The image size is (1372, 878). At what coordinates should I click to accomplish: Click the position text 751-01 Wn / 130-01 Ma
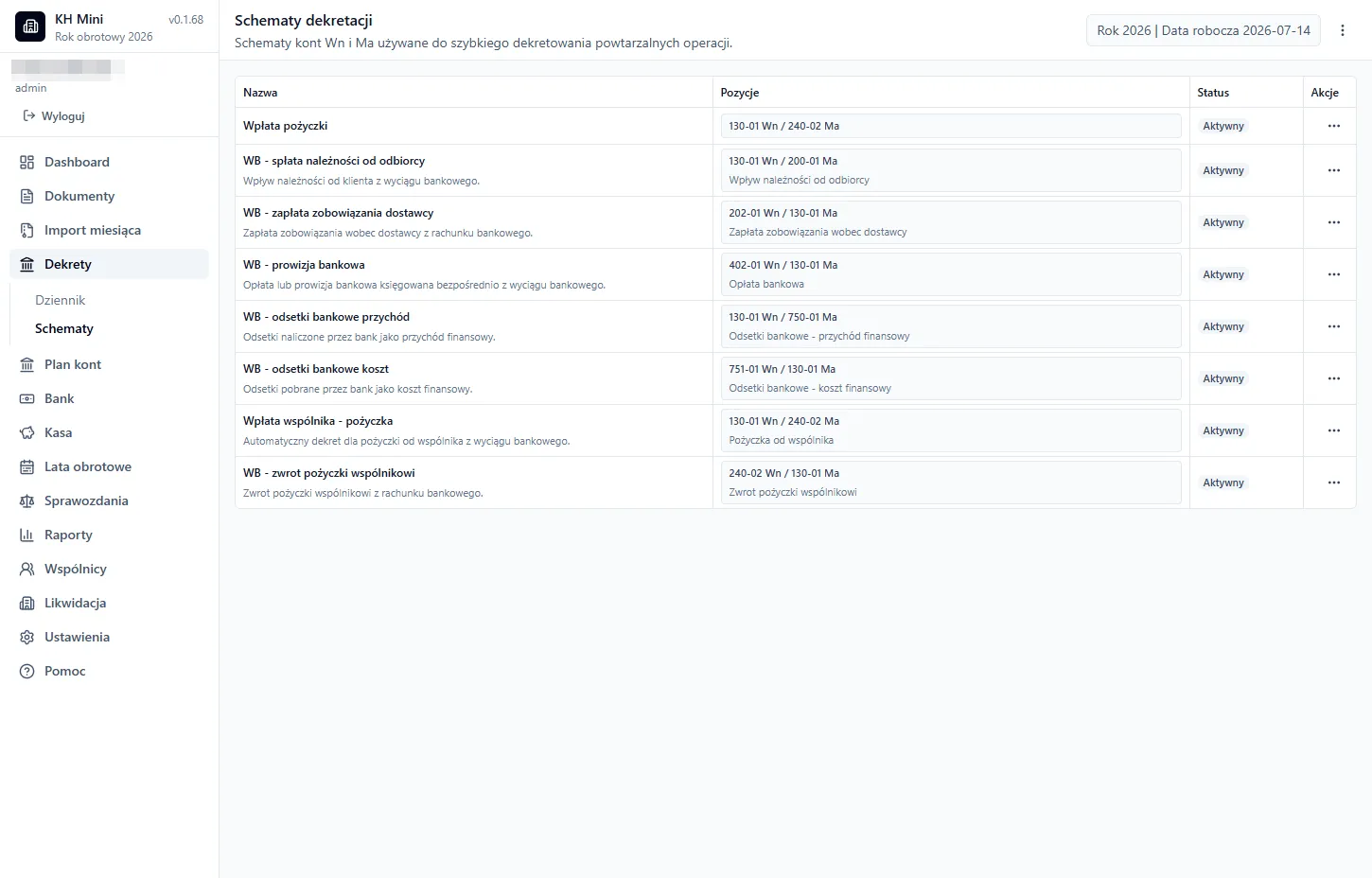pos(783,369)
